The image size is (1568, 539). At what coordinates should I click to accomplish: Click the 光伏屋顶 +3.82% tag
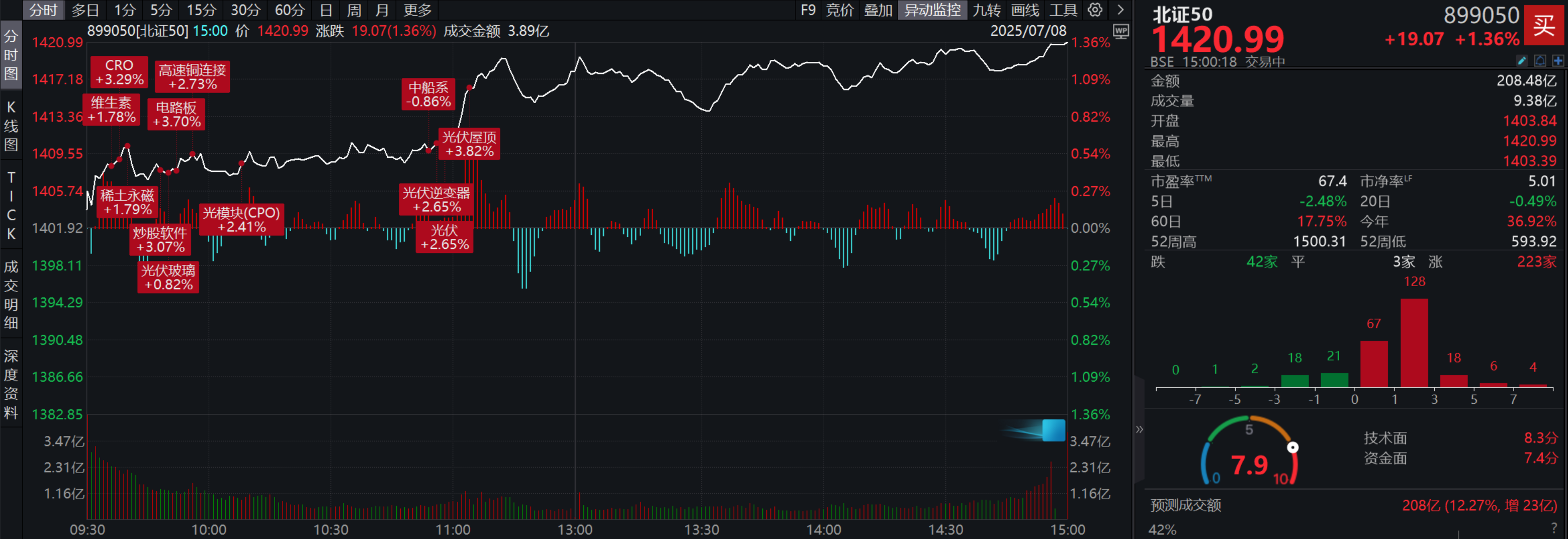[x=469, y=144]
